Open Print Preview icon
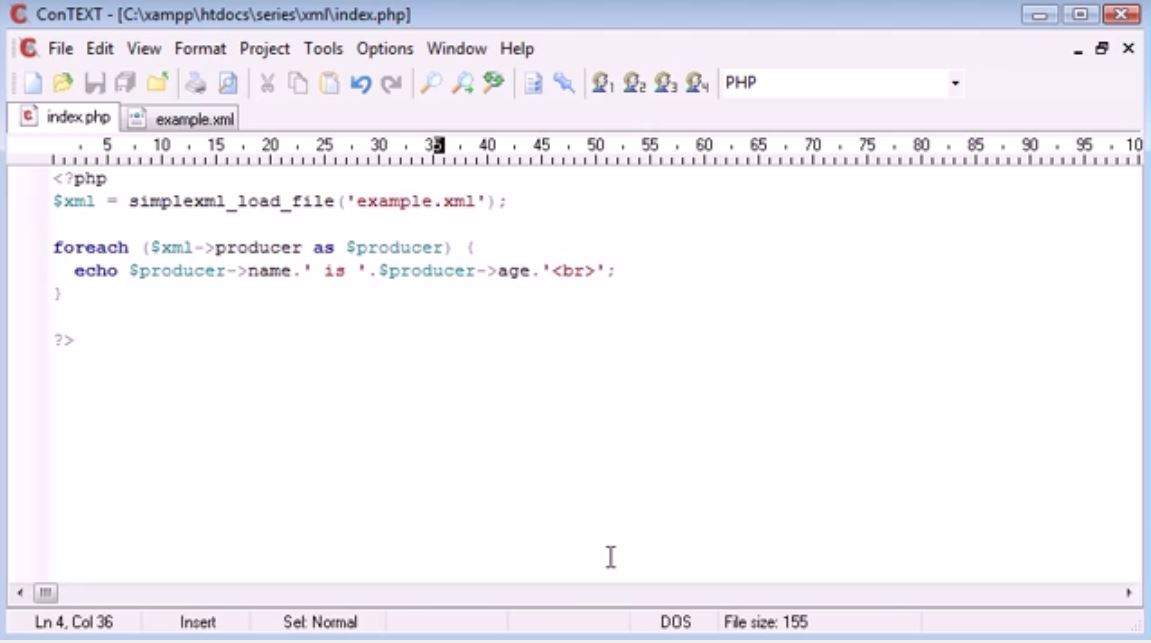This screenshot has height=643, width=1151. [x=228, y=83]
